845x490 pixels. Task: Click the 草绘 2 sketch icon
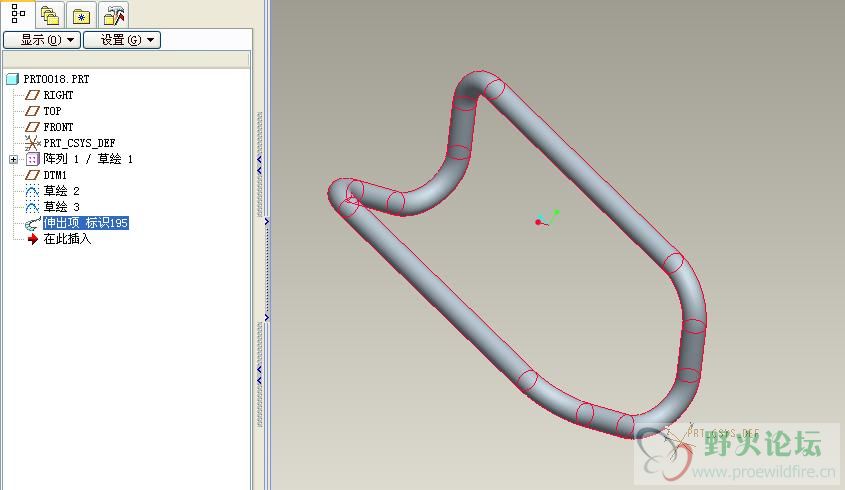32,191
